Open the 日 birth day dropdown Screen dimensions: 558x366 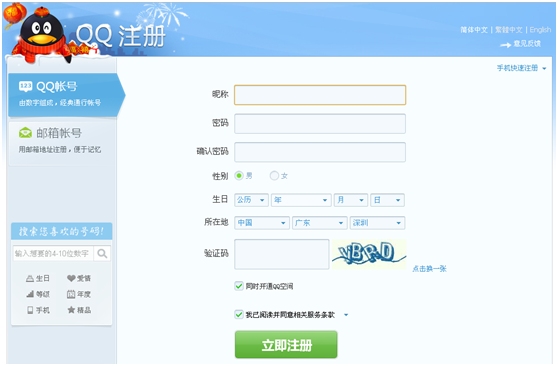click(x=387, y=200)
